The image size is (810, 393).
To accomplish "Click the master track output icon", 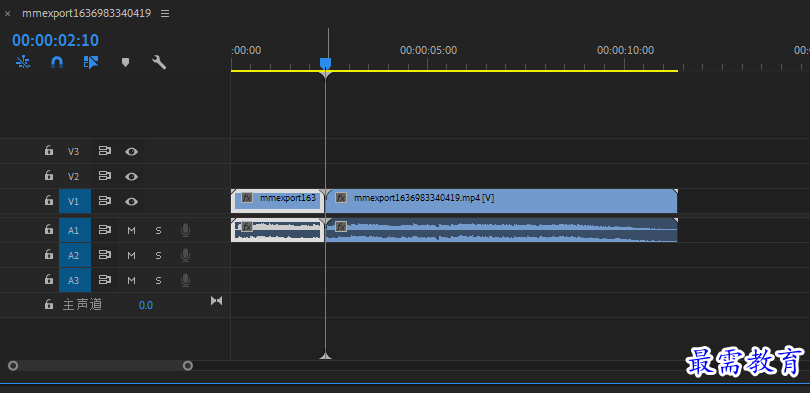I will point(216,301).
